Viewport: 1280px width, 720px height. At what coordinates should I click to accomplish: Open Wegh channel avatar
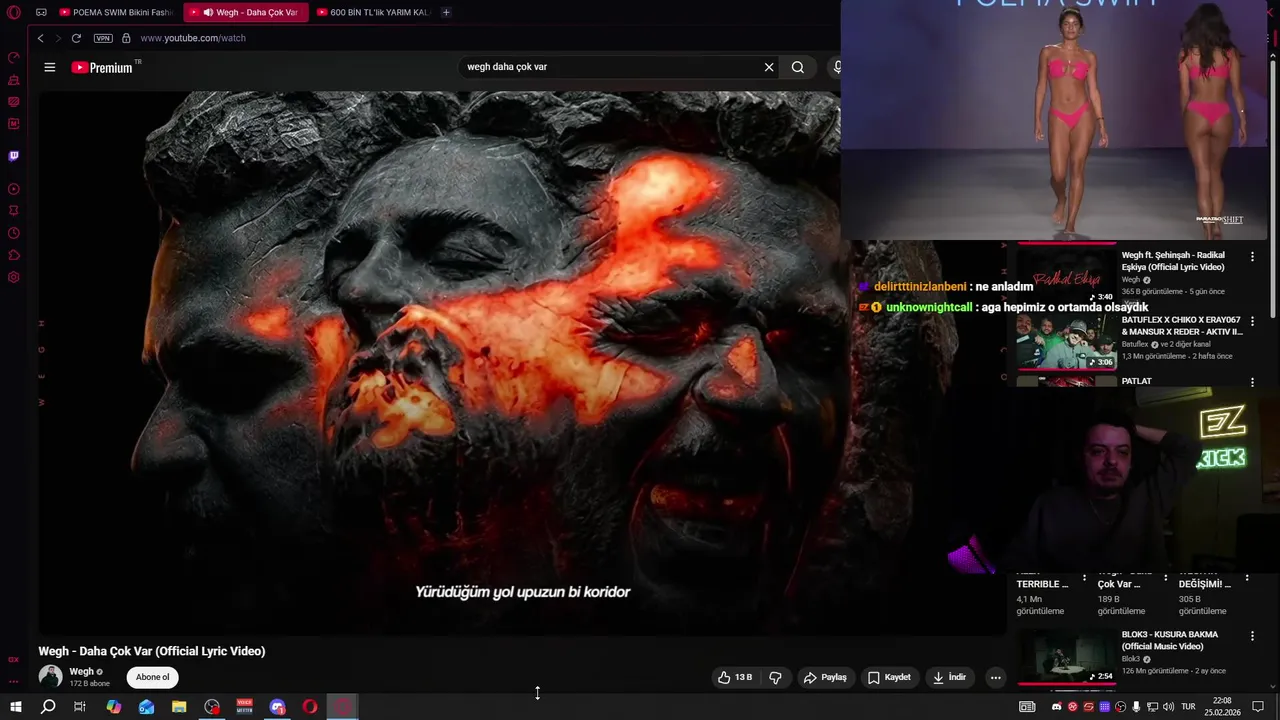point(50,677)
